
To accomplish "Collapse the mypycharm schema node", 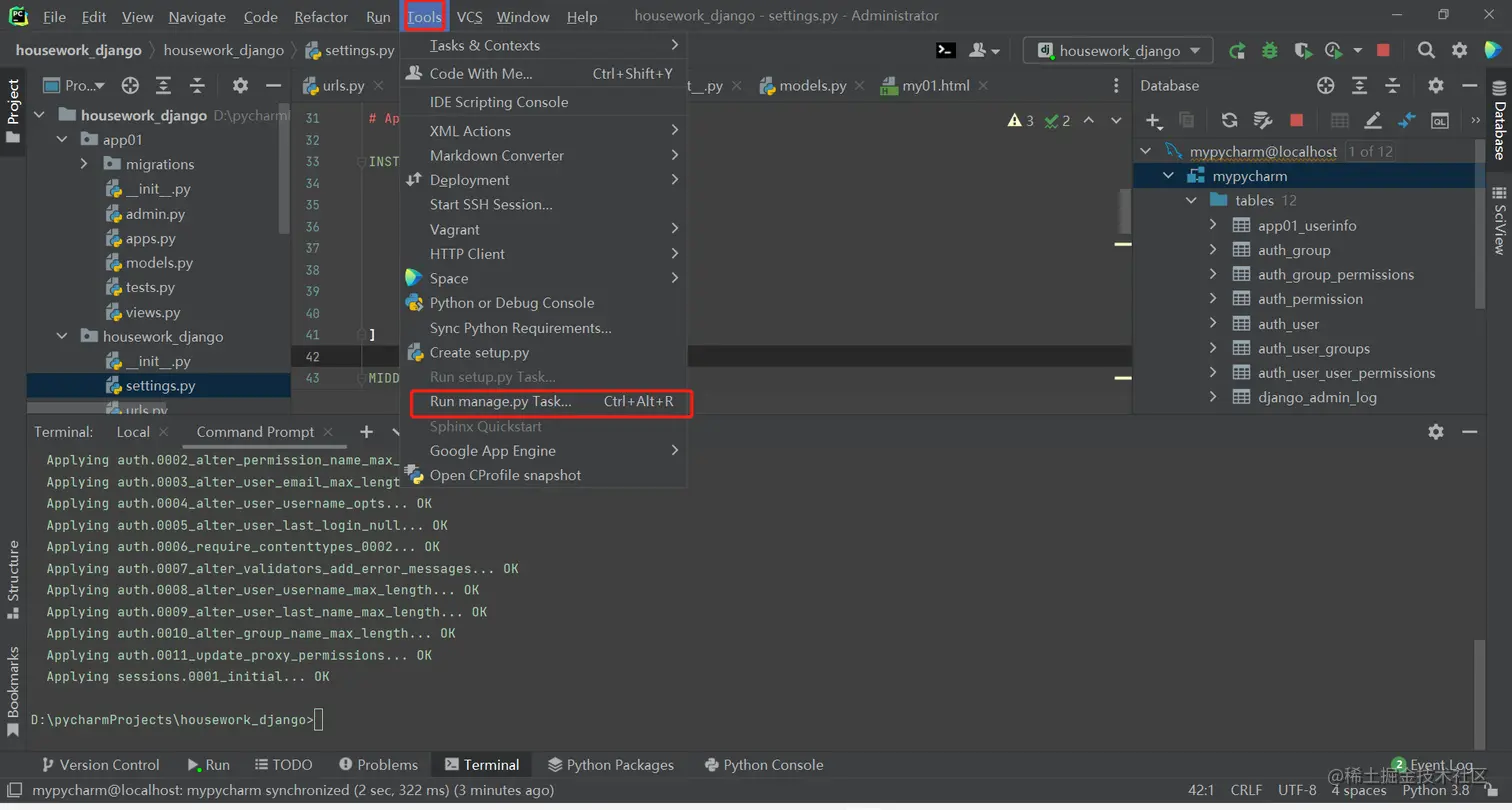I will pyautogui.click(x=1167, y=176).
